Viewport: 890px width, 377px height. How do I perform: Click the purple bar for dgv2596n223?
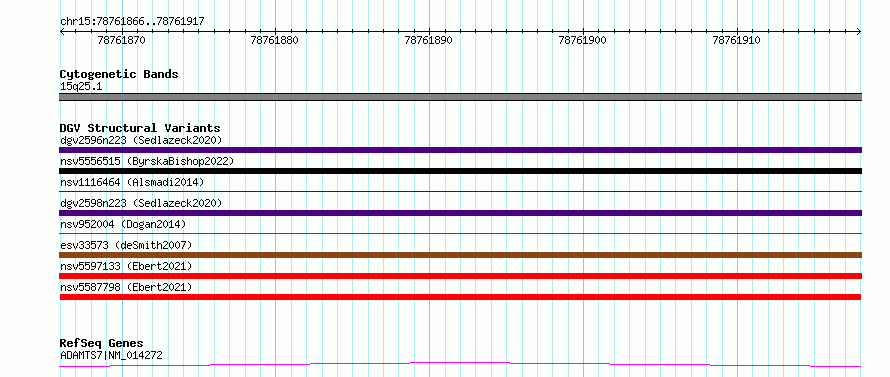[x=460, y=150]
